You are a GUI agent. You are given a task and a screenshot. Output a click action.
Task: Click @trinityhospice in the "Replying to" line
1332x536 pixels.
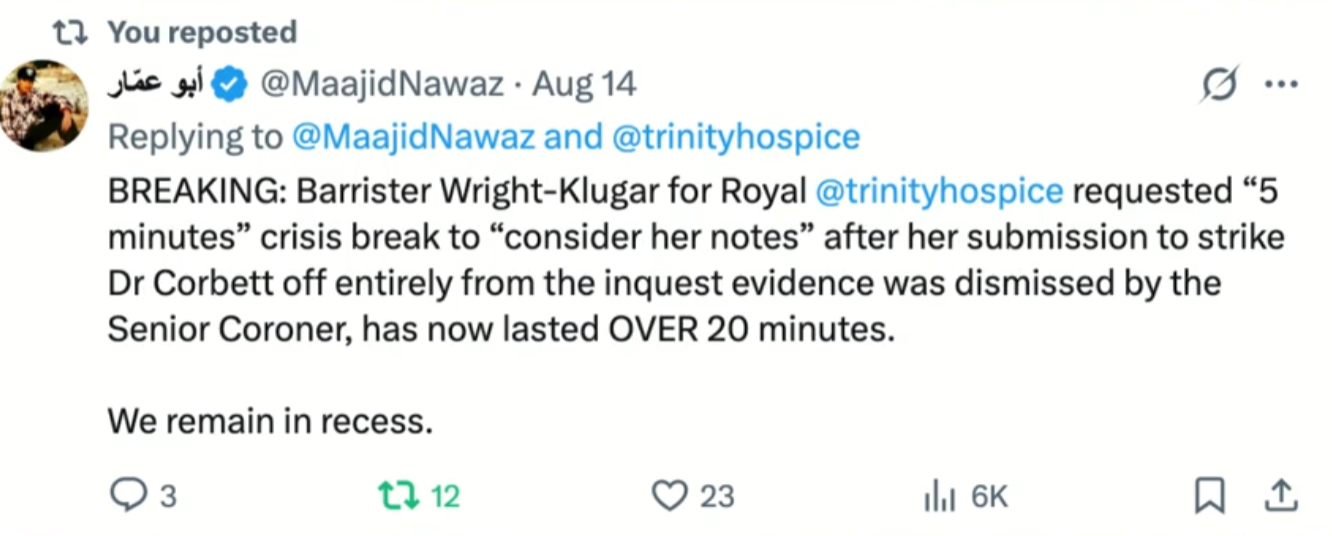pos(735,137)
